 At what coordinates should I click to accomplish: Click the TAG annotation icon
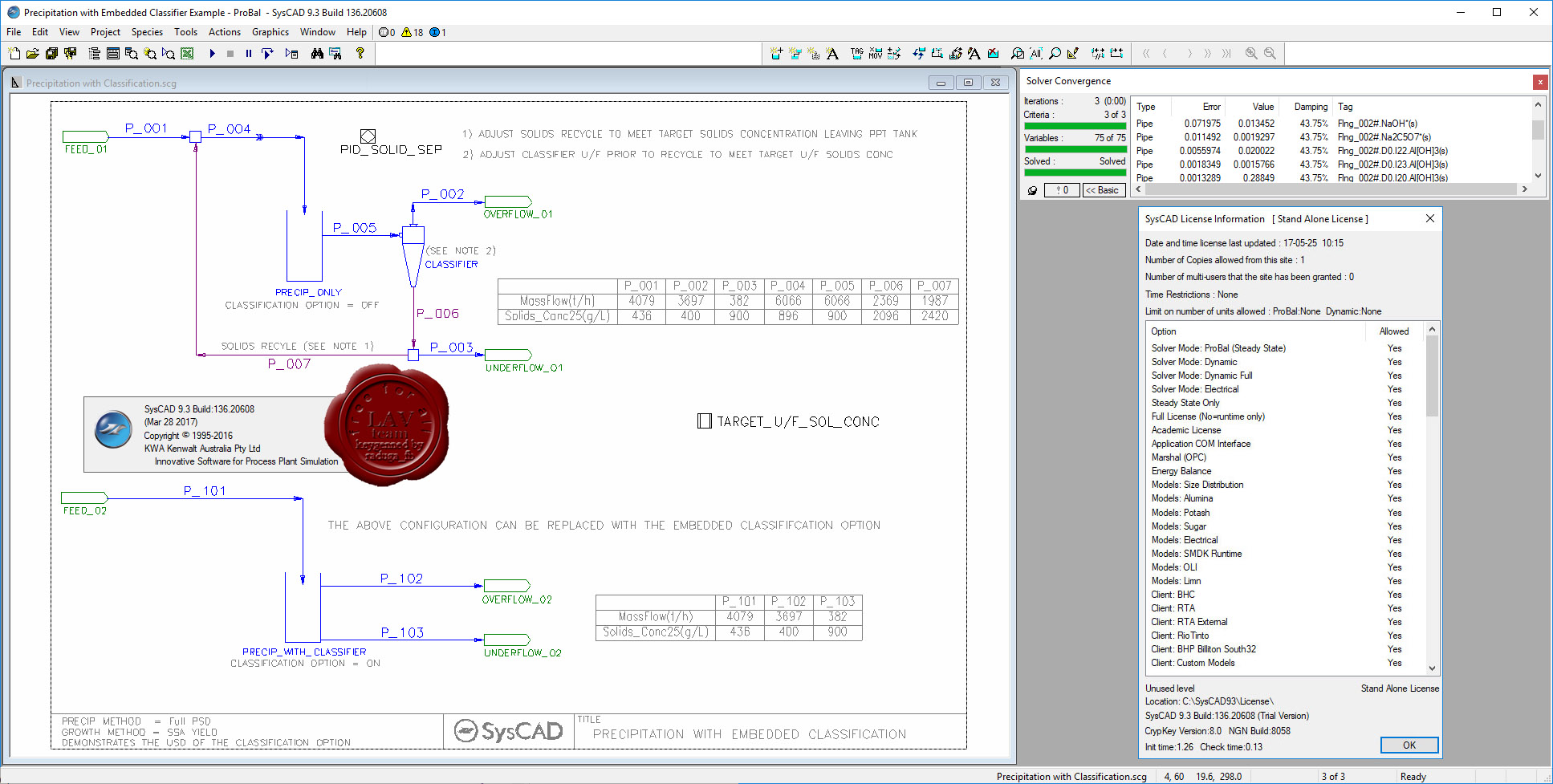click(x=857, y=54)
